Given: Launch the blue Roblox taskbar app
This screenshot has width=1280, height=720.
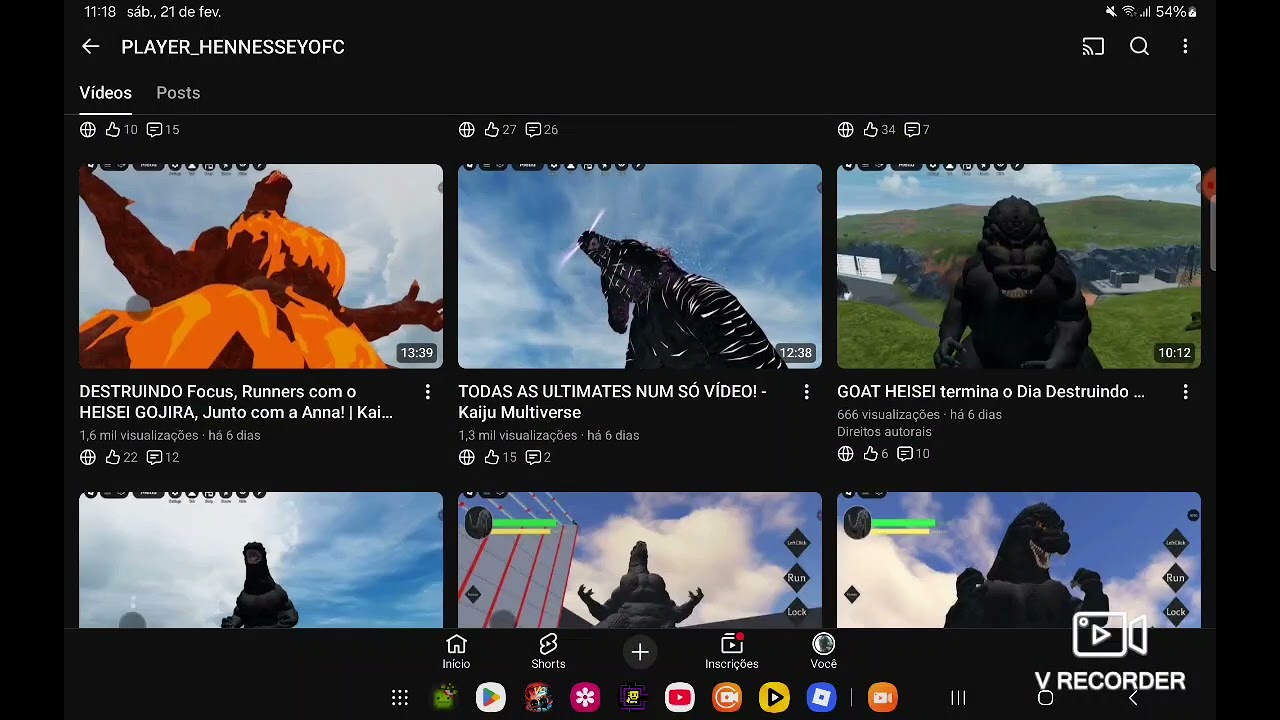Looking at the screenshot, I should [x=822, y=697].
